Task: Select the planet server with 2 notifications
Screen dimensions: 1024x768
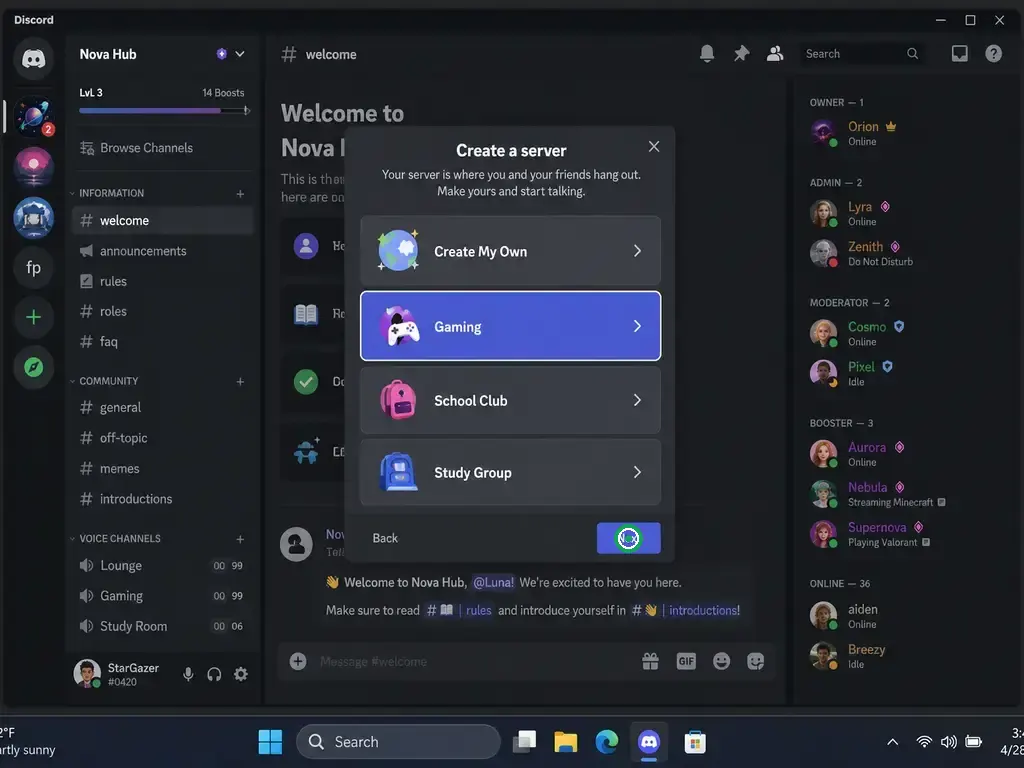Action: click(33, 116)
